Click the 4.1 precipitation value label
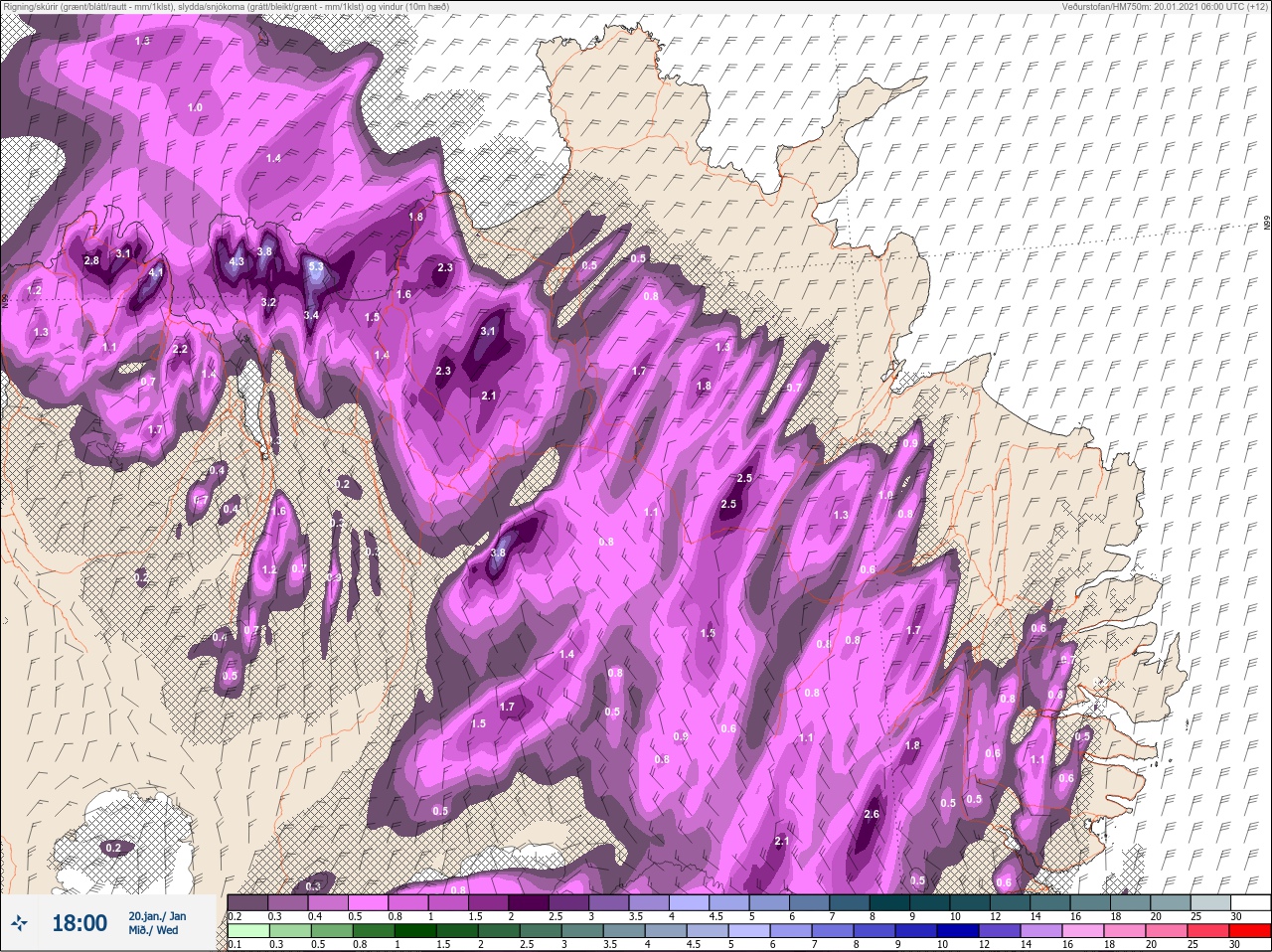The image size is (1272, 952). (x=156, y=271)
